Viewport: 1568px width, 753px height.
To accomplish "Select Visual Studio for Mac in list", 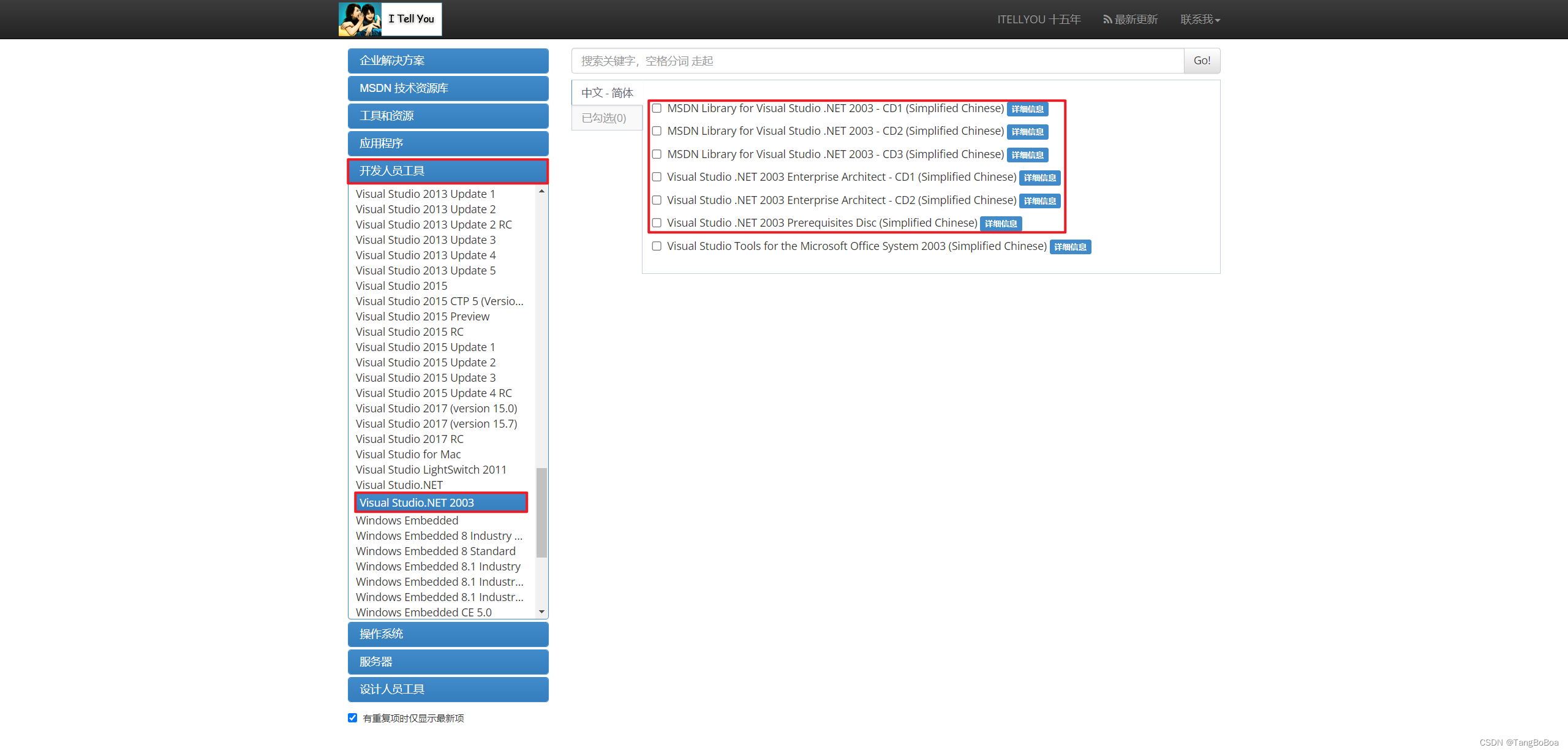I will [408, 454].
